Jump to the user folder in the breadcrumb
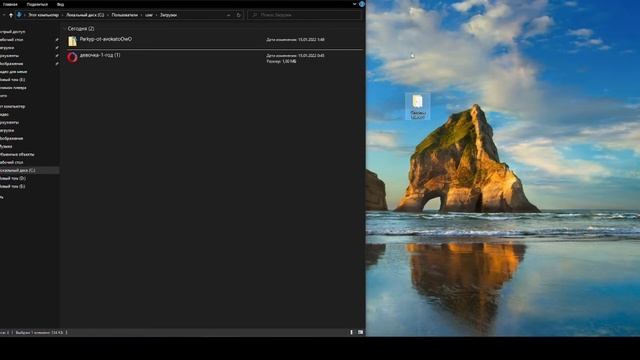Viewport: 640px width, 360px height. point(149,15)
